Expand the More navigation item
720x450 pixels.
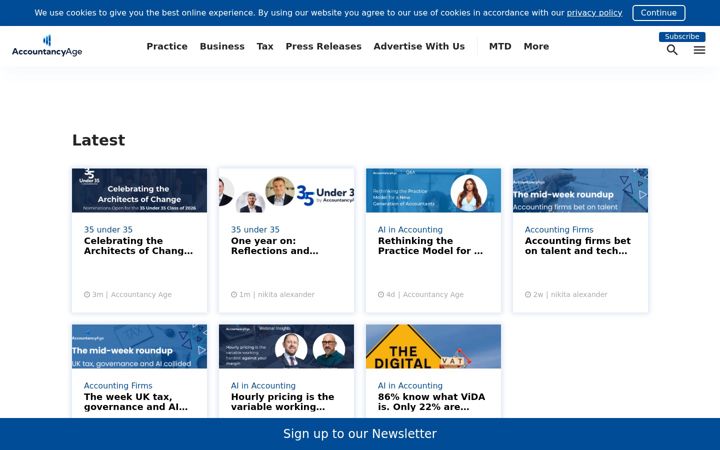pos(536,46)
